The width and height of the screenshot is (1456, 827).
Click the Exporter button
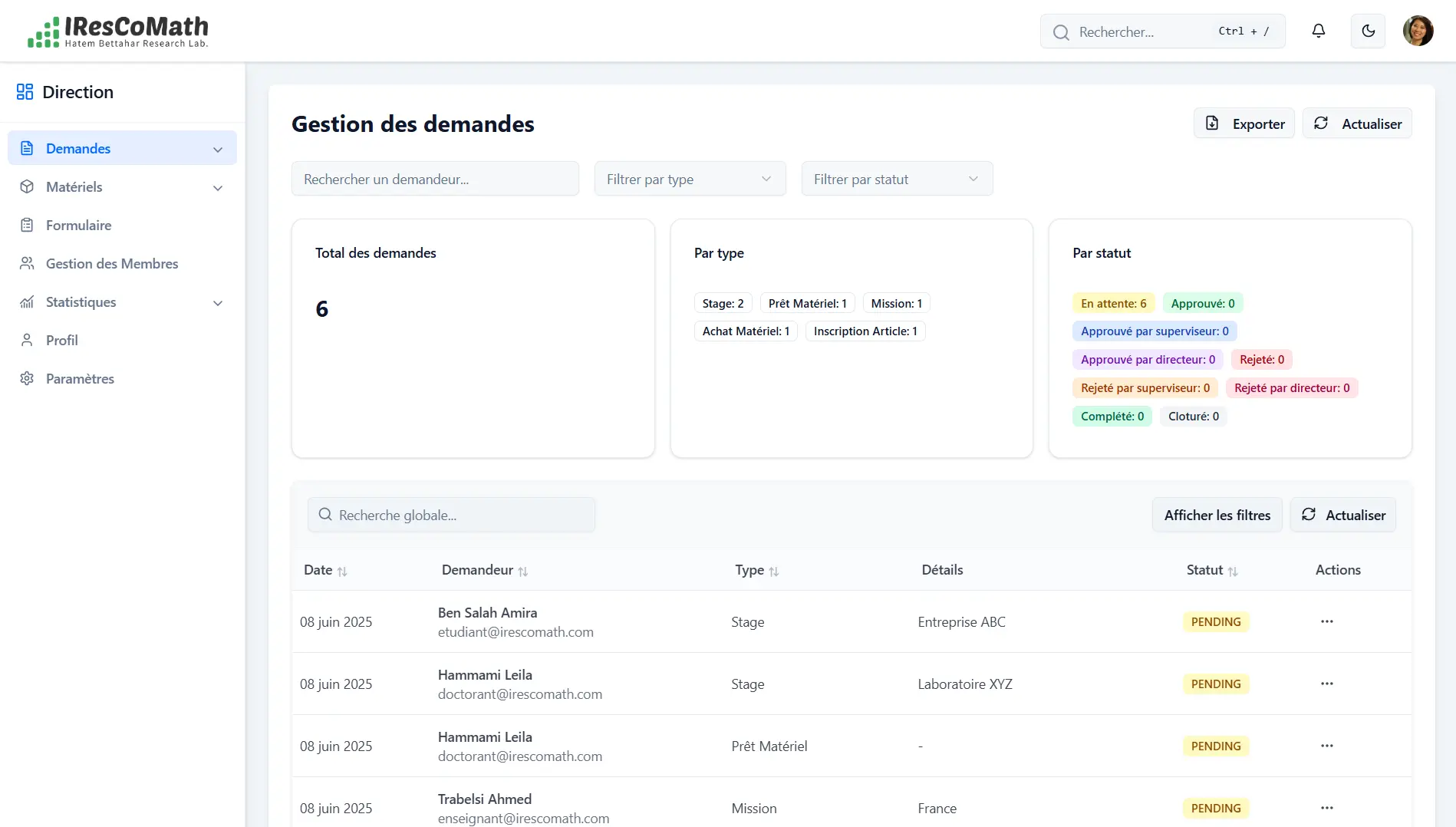click(x=1244, y=123)
